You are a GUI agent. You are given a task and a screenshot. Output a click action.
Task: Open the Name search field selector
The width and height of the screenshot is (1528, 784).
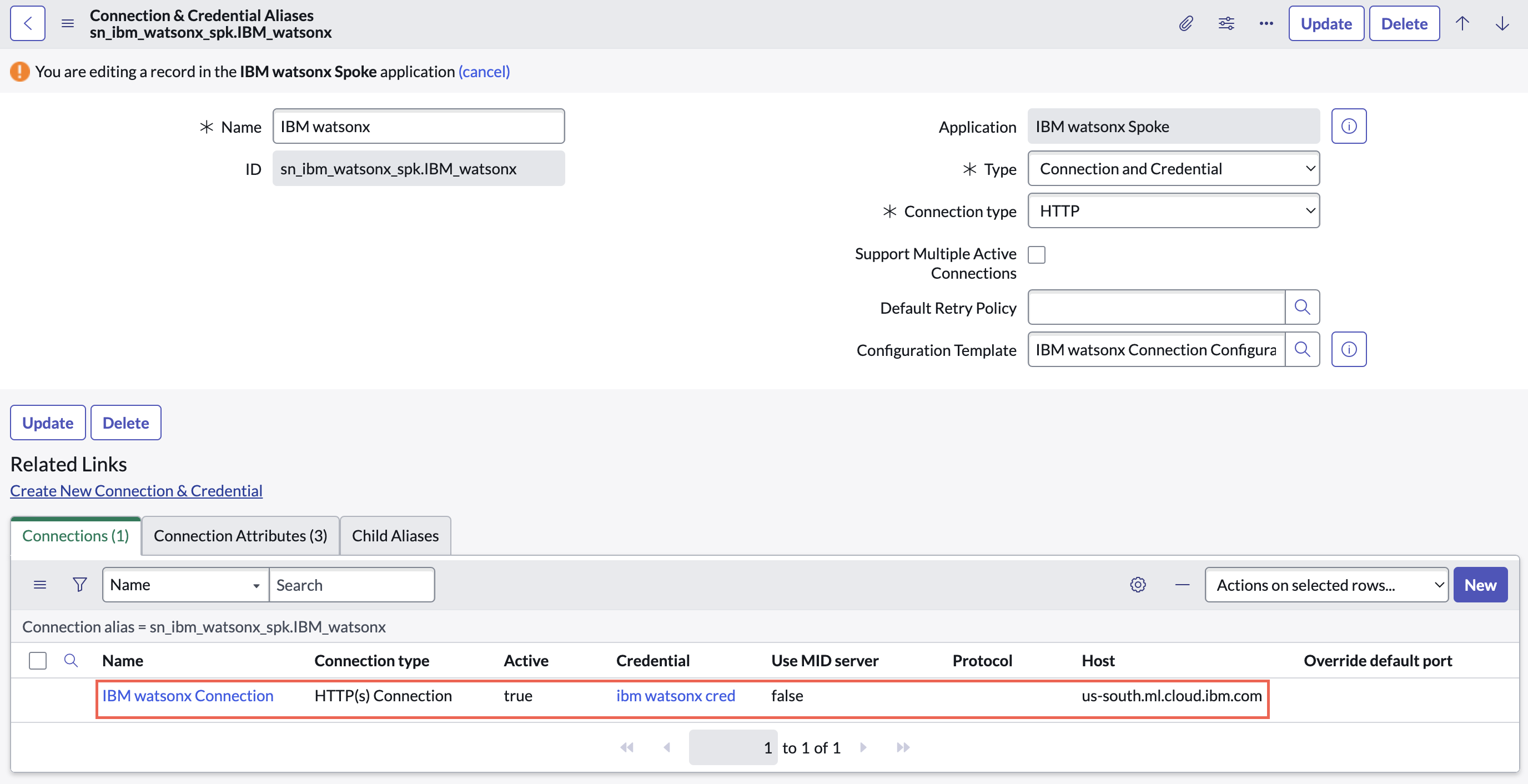(185, 585)
